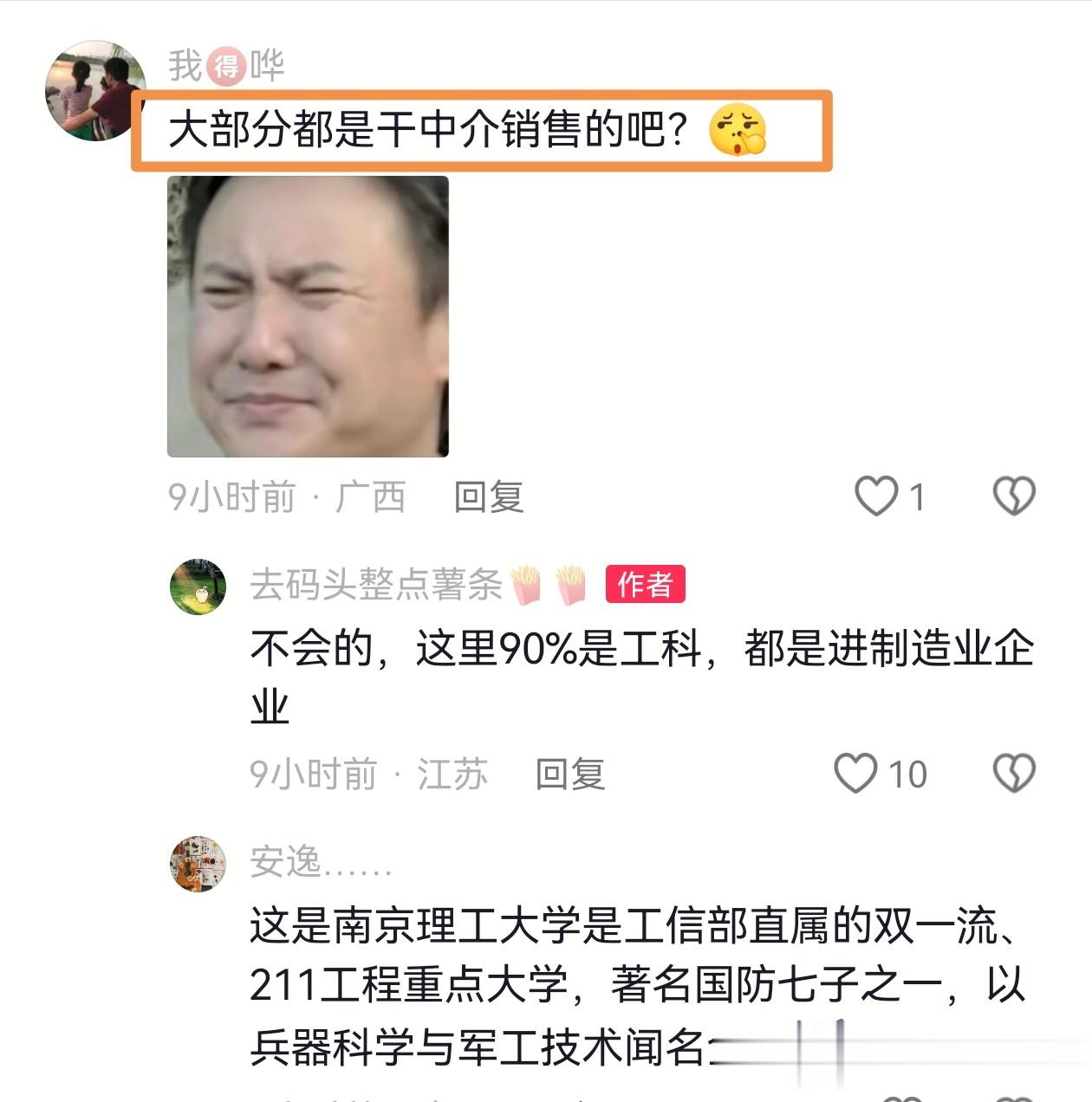This screenshot has width=1092, height=1102.
Task: Reply to the author's 江苏 comment
Action: point(570,774)
